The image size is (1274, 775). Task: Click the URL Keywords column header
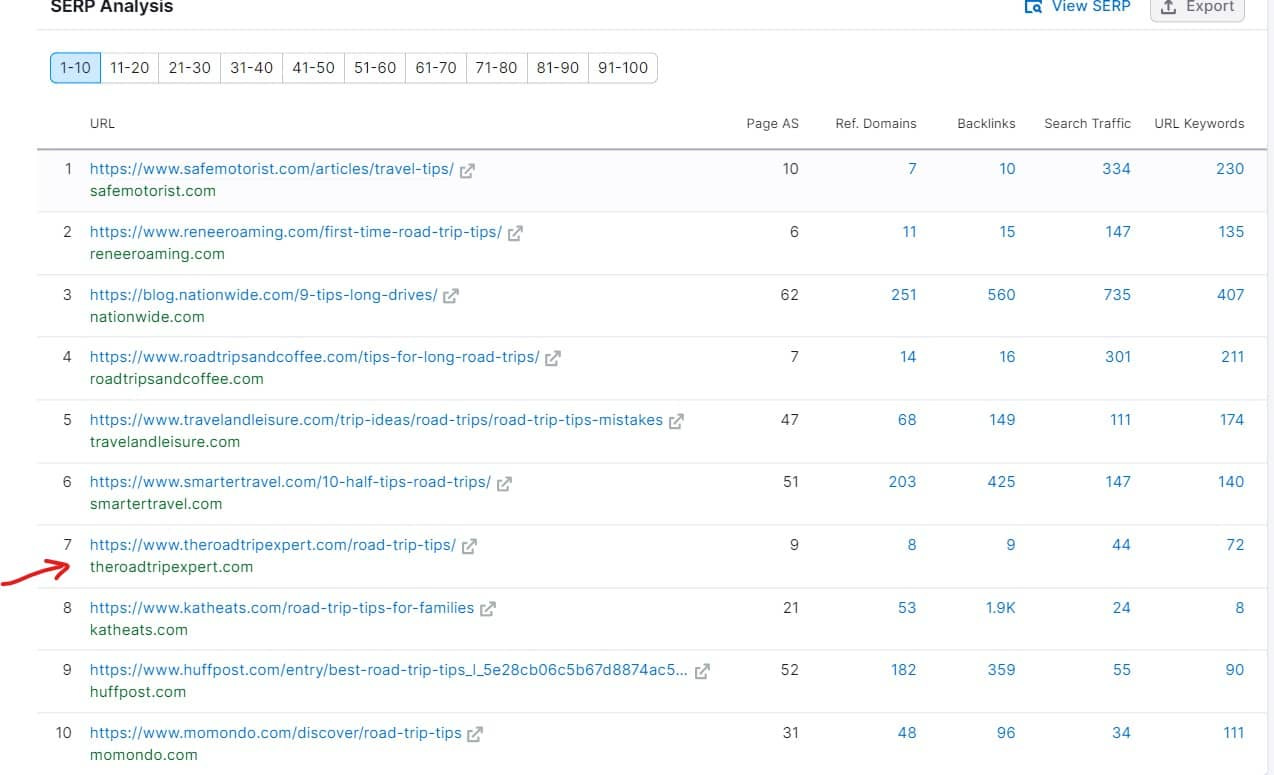[x=1199, y=124]
